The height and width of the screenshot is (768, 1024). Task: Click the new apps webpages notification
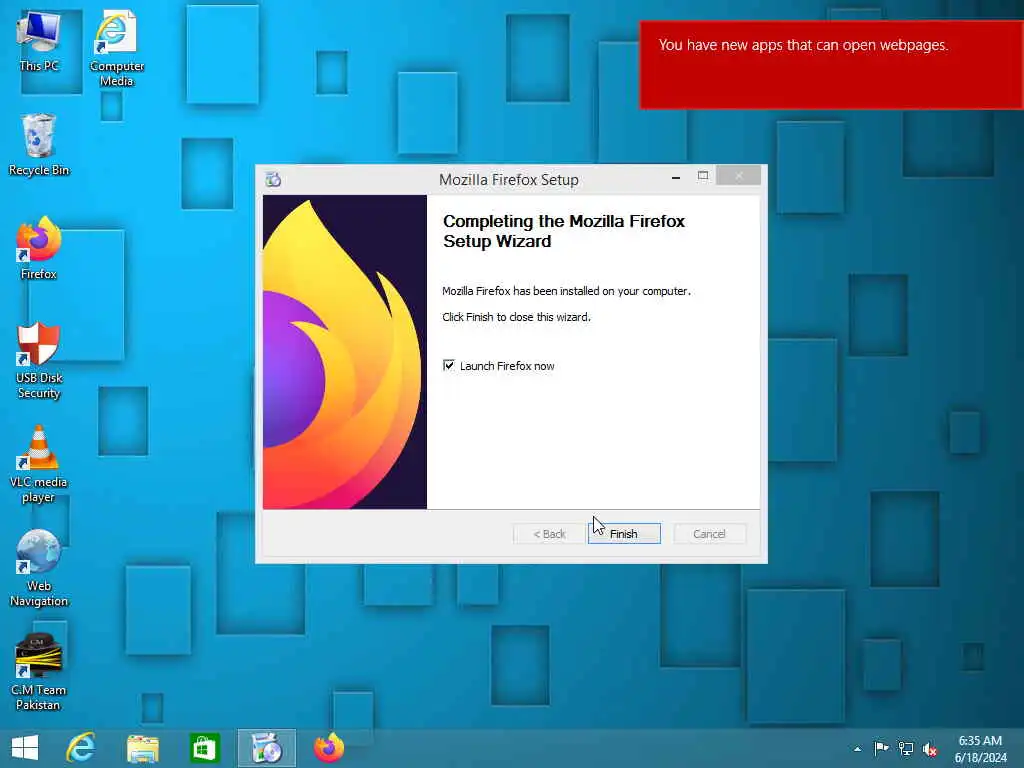point(831,65)
